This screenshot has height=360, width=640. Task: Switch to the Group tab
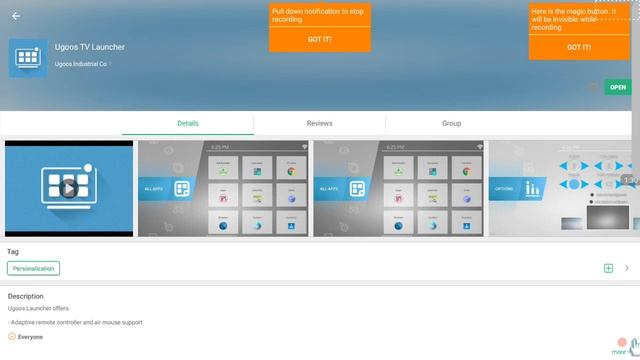(451, 123)
